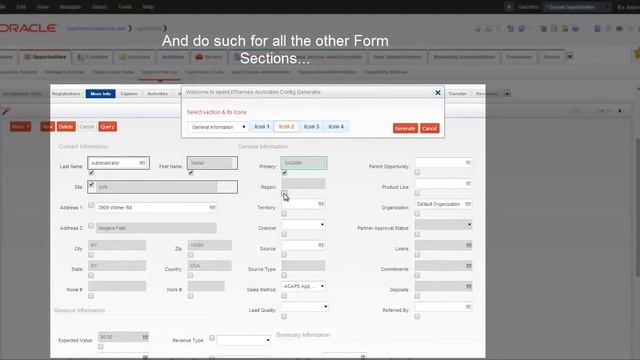Tick the Address 2 checkbox
The image size is (640, 360).
click(x=91, y=225)
